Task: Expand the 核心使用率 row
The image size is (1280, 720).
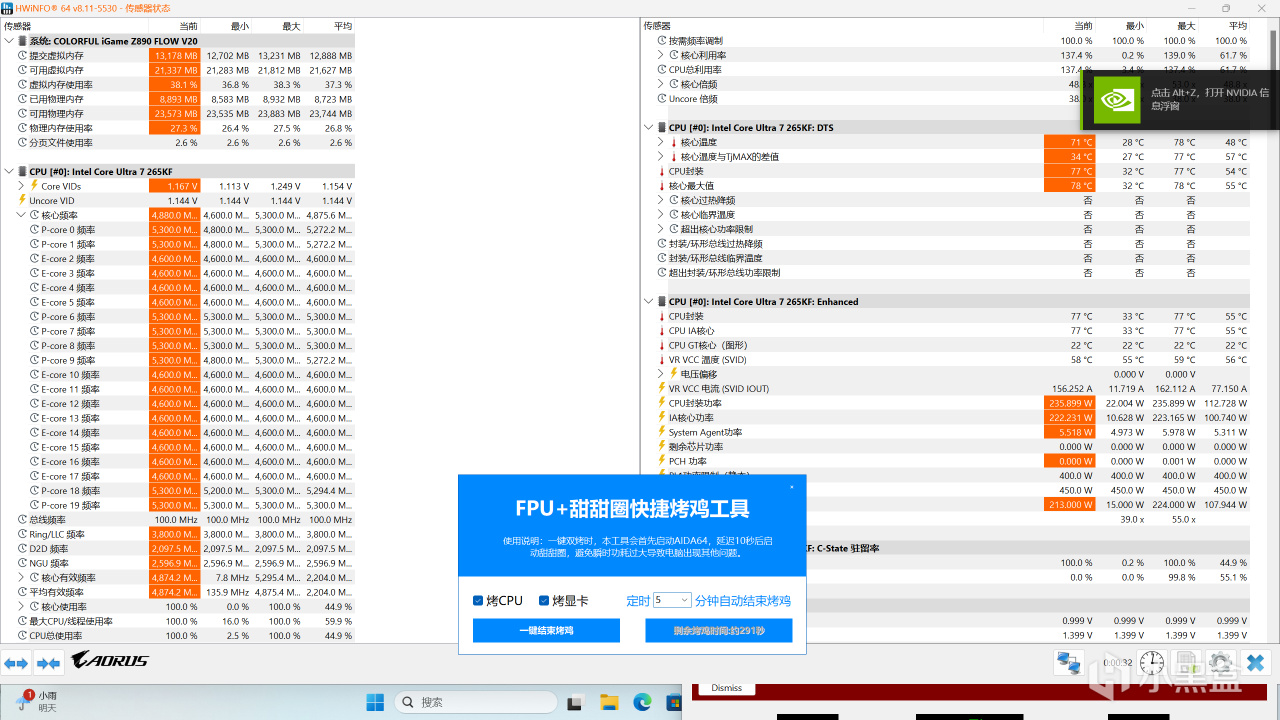Action: pos(21,607)
